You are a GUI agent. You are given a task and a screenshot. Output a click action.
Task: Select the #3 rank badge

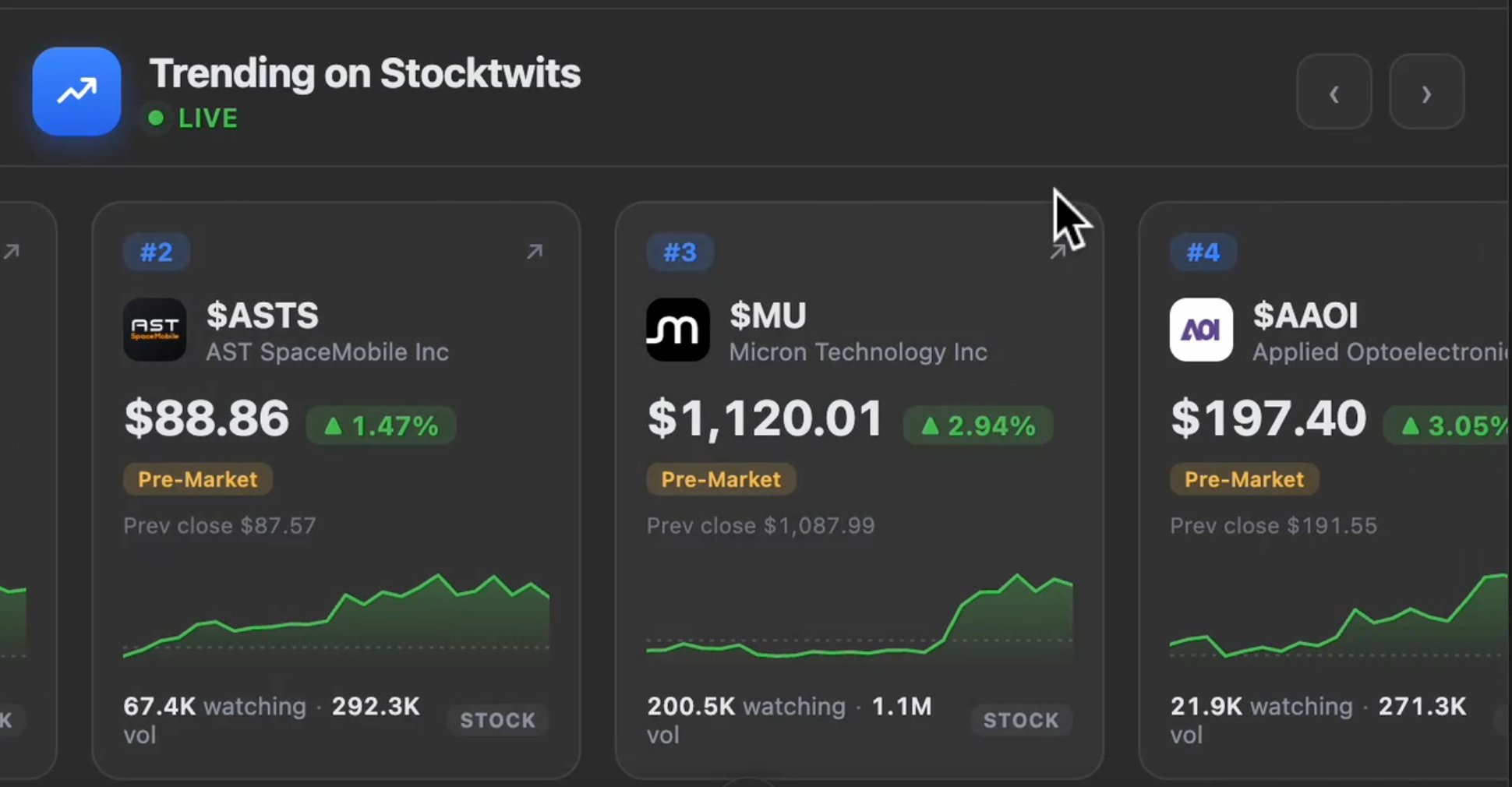point(680,252)
